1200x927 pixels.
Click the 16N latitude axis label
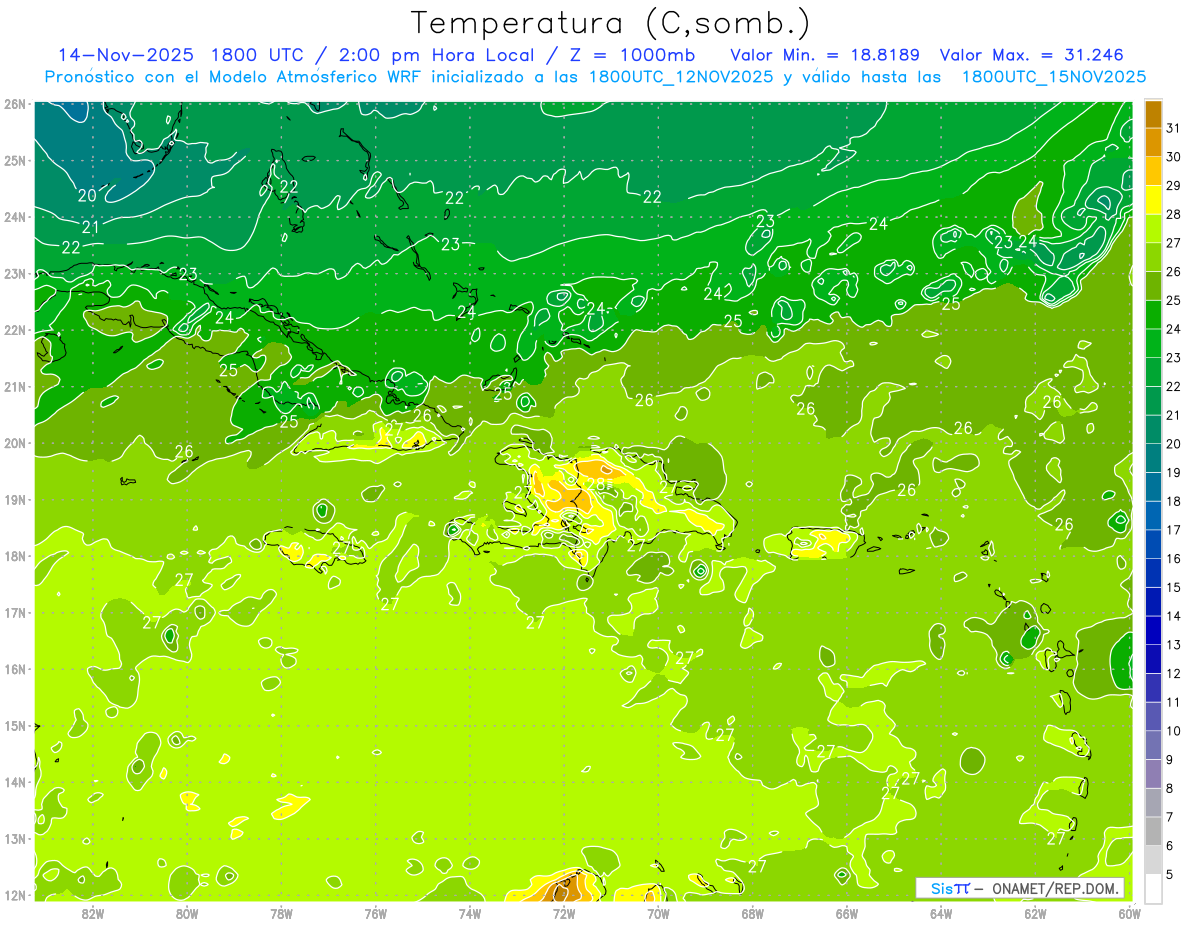point(13,668)
